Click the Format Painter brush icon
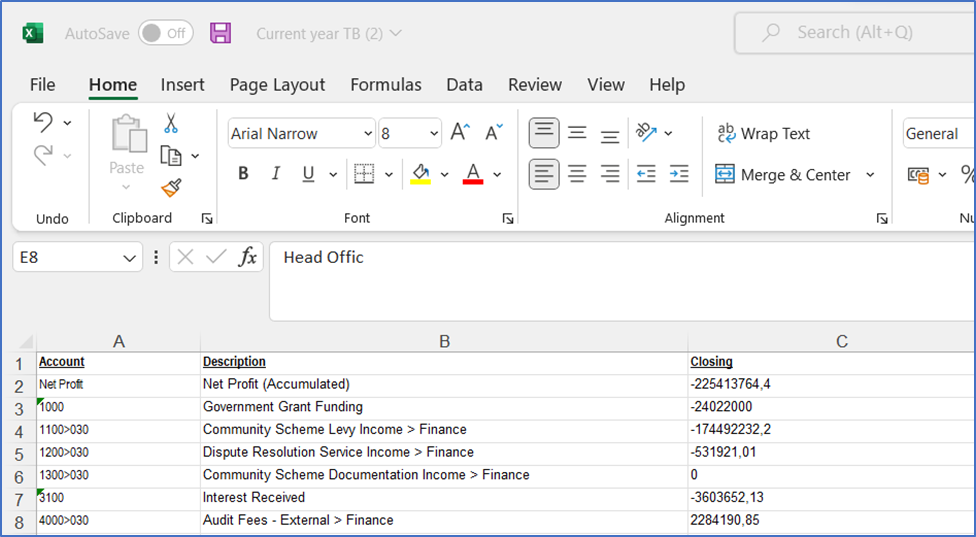The width and height of the screenshot is (976, 537). pos(171,187)
